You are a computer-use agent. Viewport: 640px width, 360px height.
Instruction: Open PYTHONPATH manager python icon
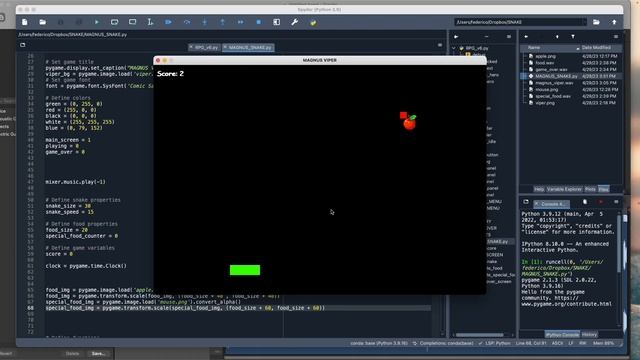(313, 22)
